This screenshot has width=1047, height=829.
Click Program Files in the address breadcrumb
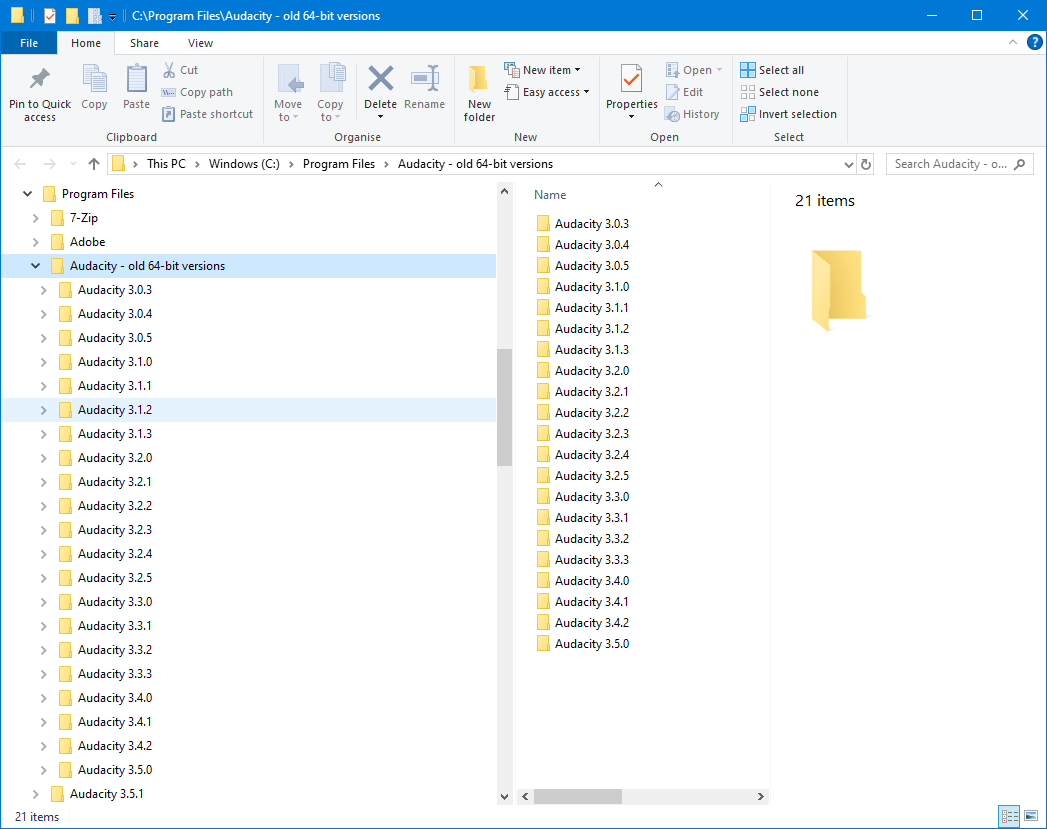(339, 164)
